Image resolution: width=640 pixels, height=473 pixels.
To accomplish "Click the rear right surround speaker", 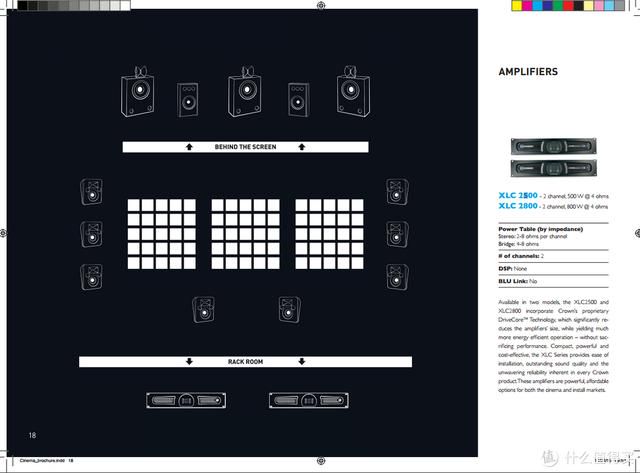I will [290, 309].
